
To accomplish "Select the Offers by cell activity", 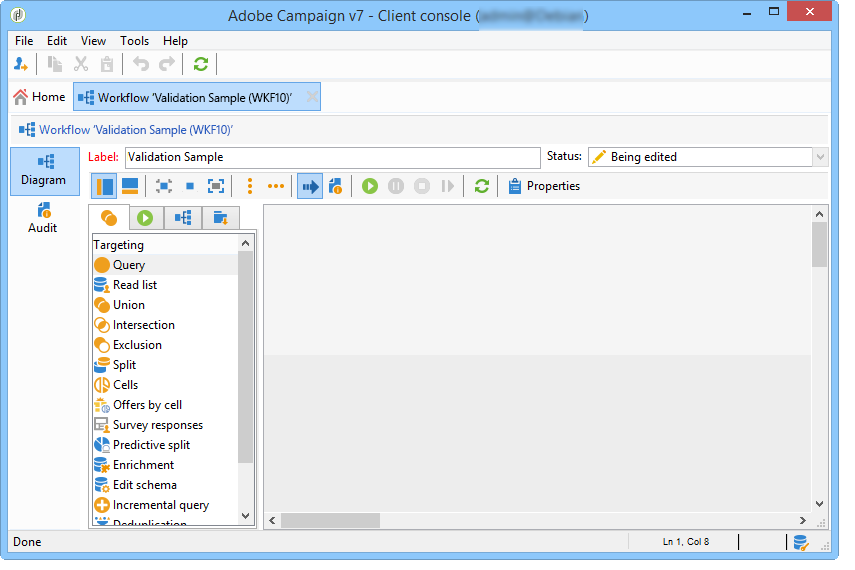I will 166,405.
